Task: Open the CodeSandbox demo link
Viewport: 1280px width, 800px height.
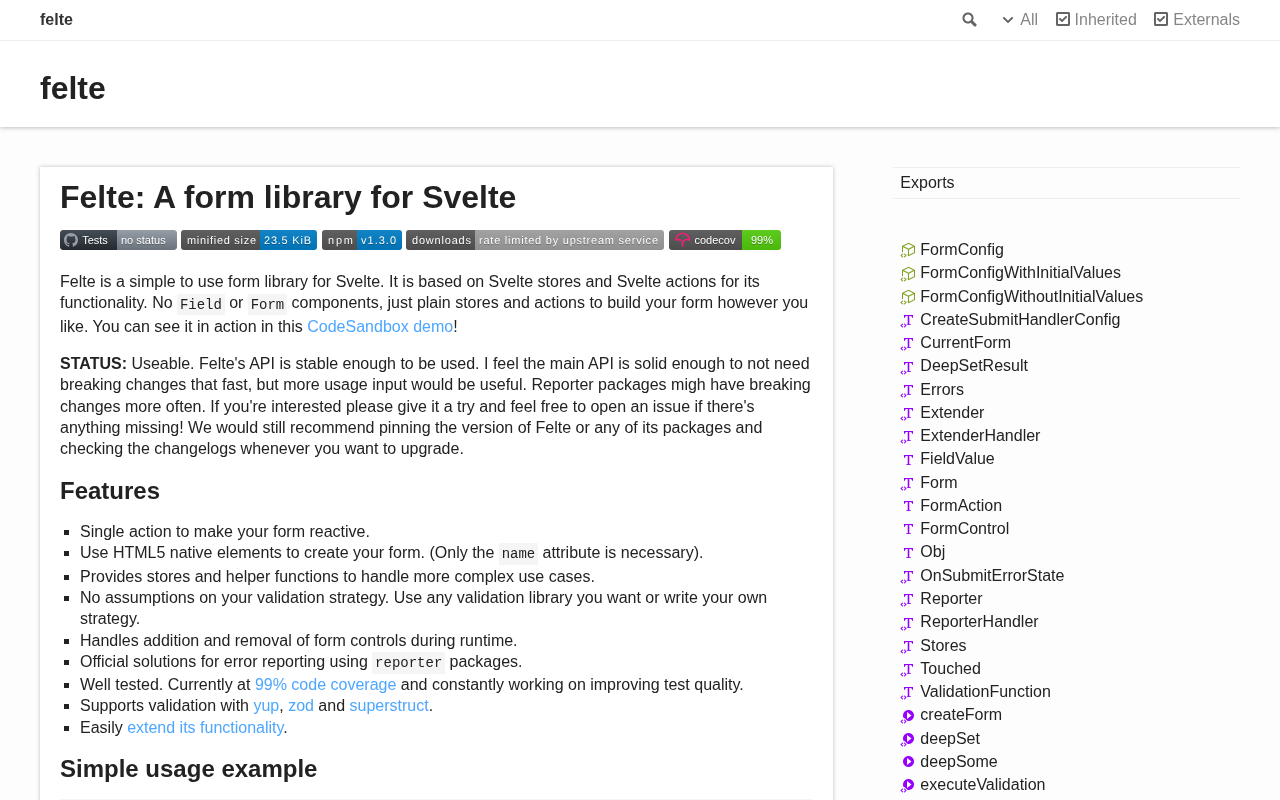Action: tap(380, 327)
